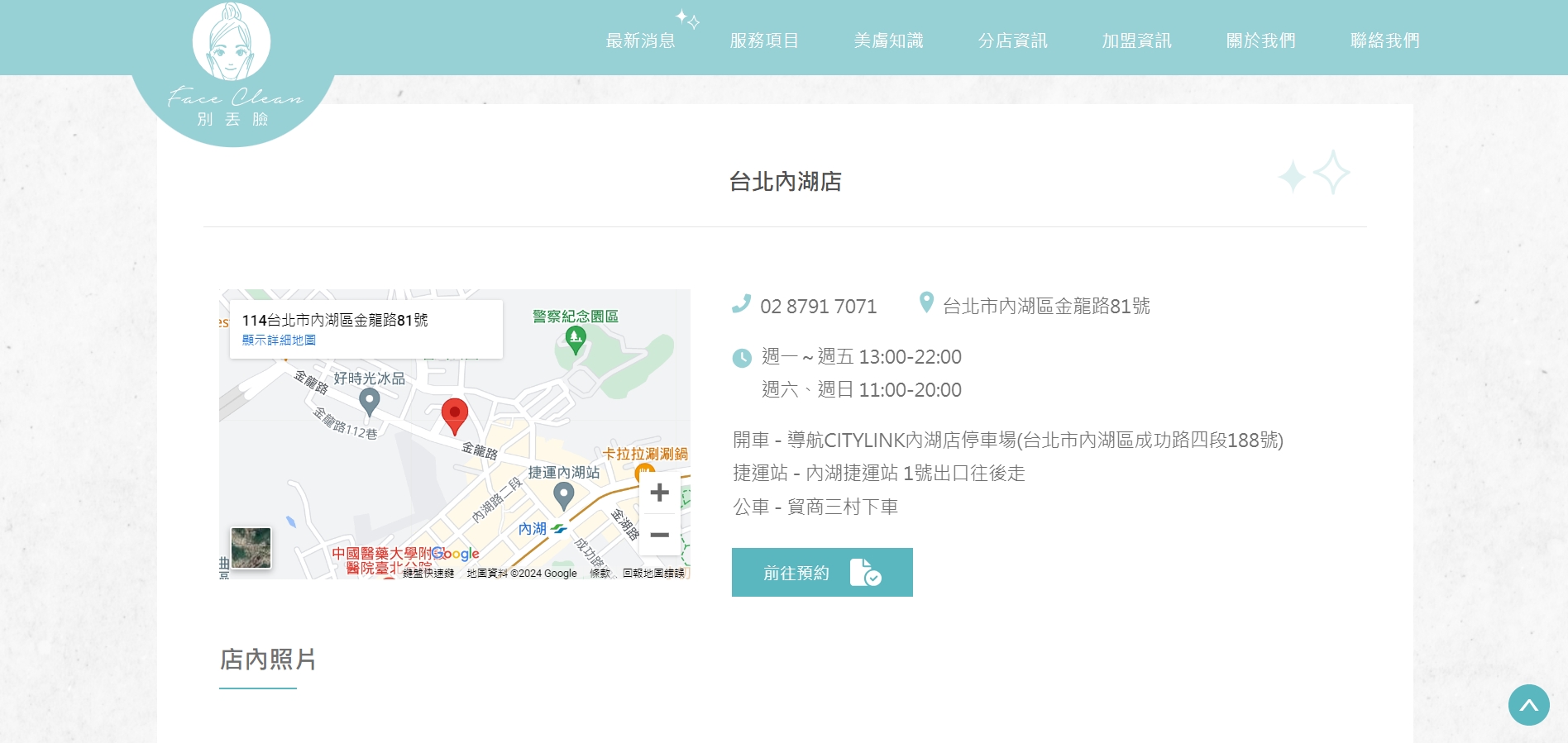Viewport: 1568px width, 743px height.
Task: Open the 分店資訊 menu
Action: click(1012, 40)
